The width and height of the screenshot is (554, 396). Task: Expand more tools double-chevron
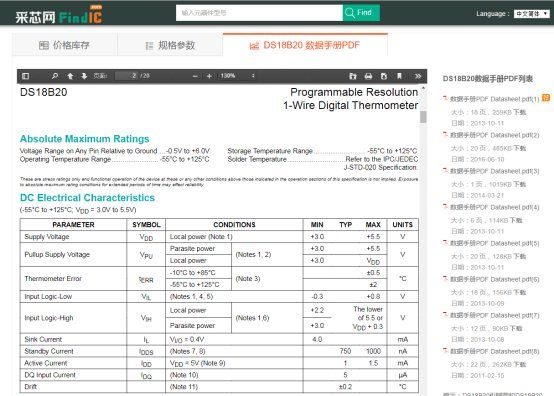click(x=418, y=76)
